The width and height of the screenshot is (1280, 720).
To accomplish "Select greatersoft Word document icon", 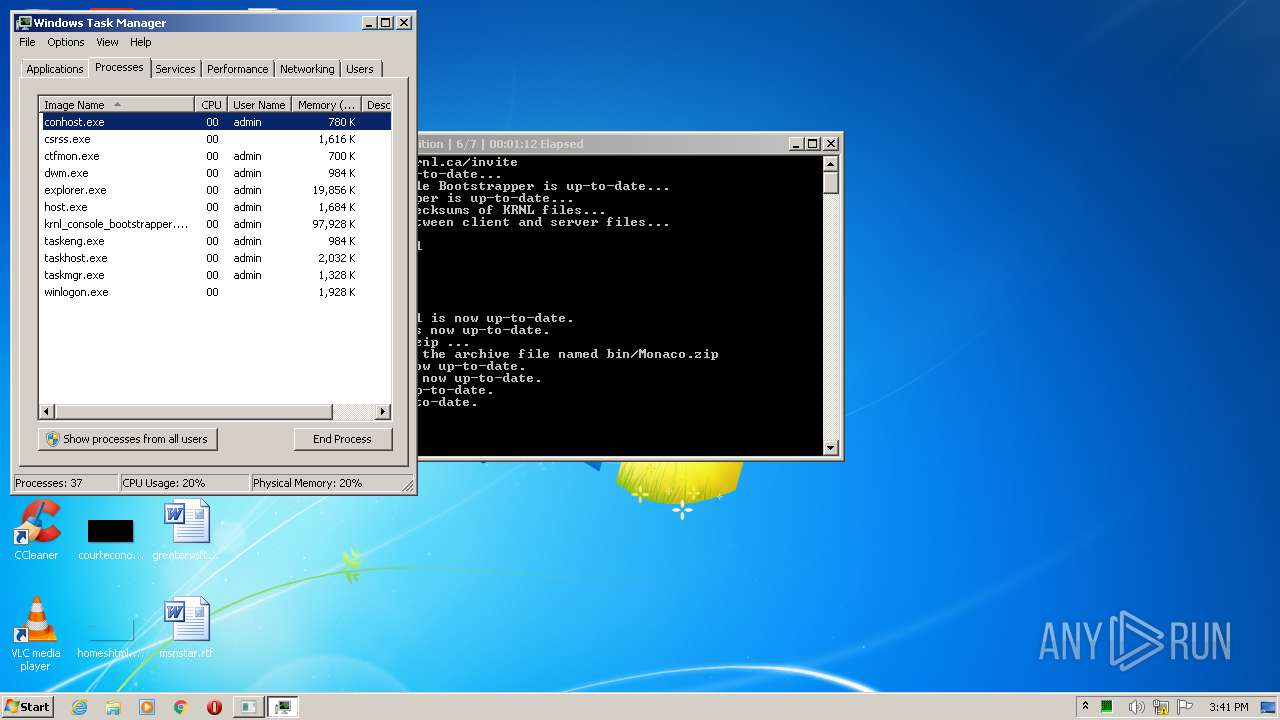I will coord(186,531).
